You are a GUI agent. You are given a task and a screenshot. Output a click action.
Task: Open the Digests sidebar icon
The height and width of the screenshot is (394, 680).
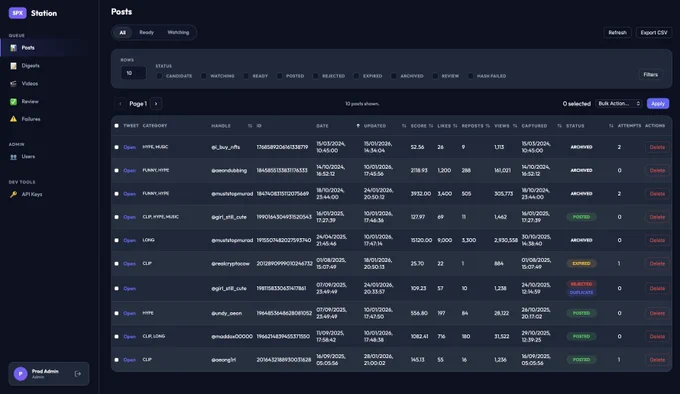pyautogui.click(x=13, y=66)
